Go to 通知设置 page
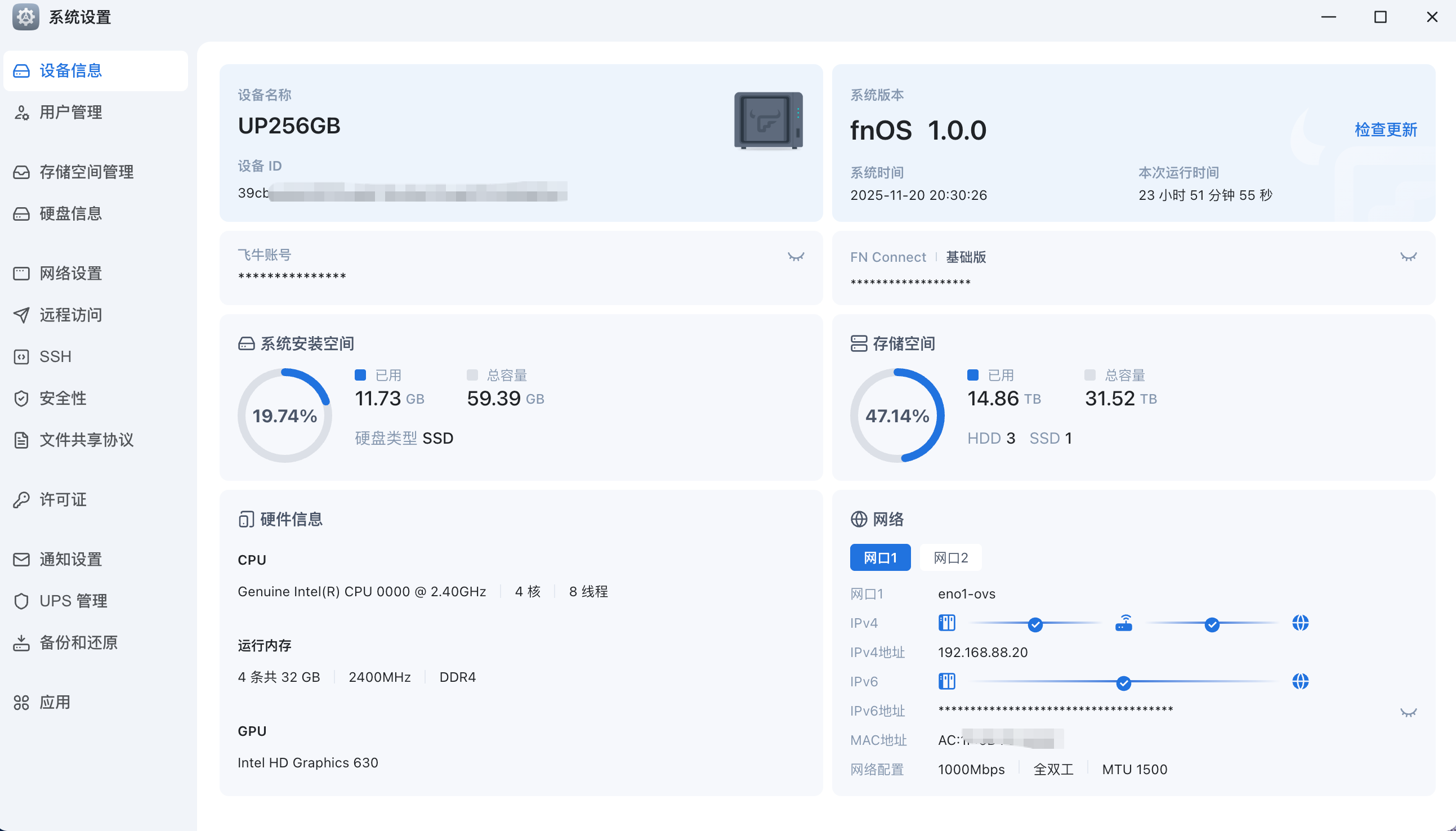 (x=70, y=559)
